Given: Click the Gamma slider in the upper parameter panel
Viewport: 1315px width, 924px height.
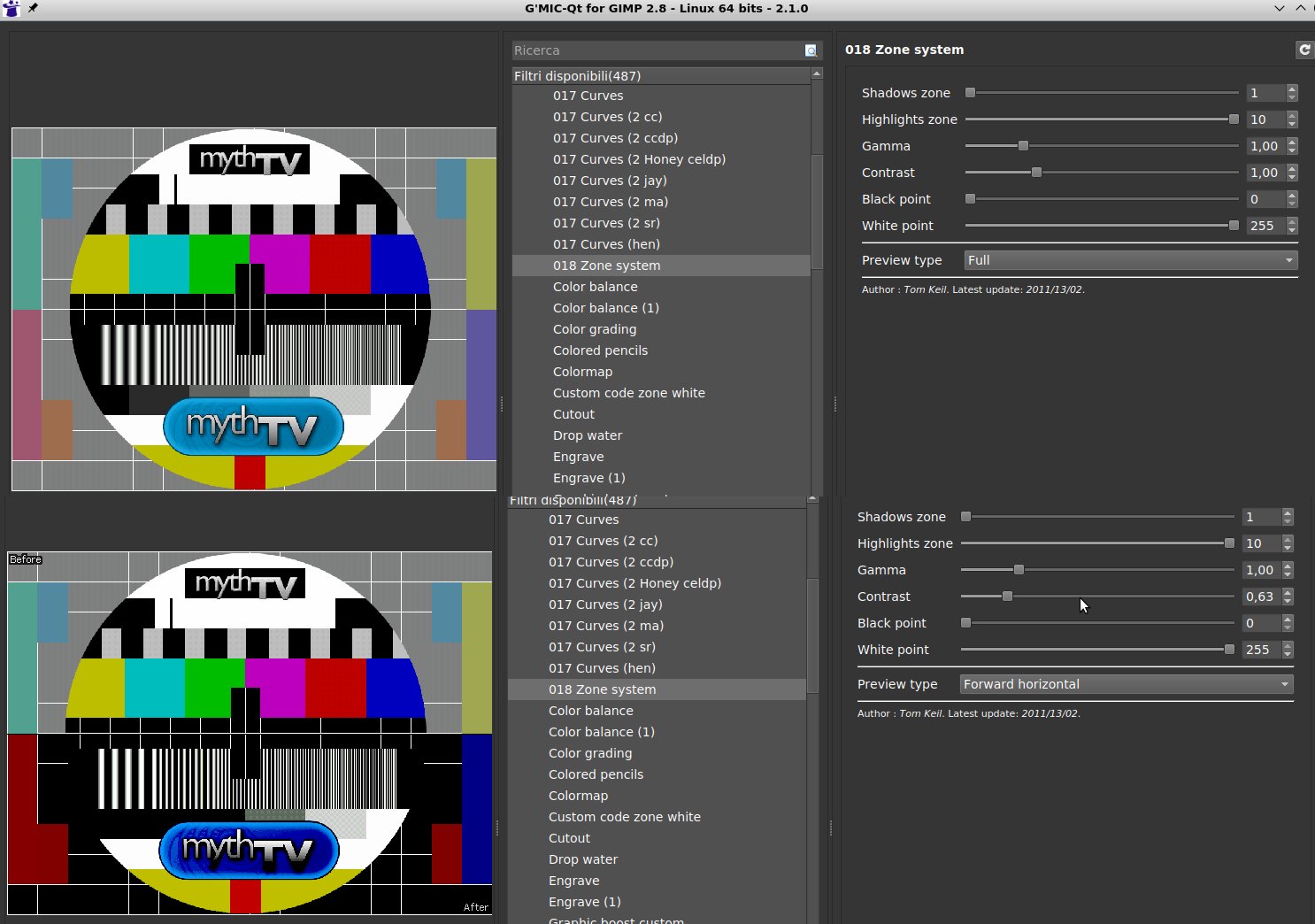Looking at the screenshot, I should [x=1102, y=146].
